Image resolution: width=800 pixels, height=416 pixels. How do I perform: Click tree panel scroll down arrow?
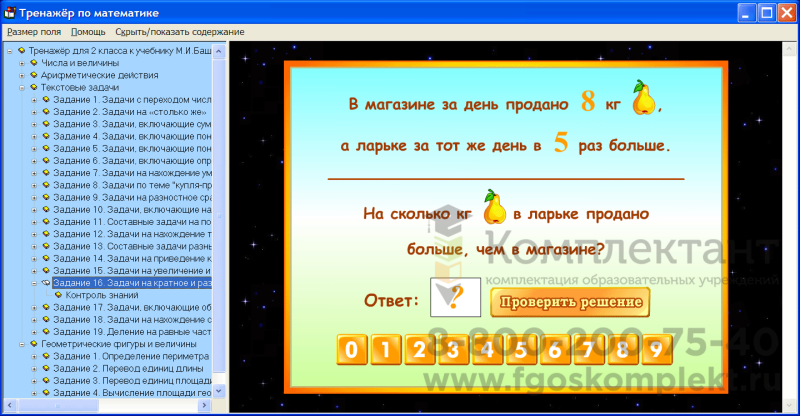pyautogui.click(x=219, y=391)
